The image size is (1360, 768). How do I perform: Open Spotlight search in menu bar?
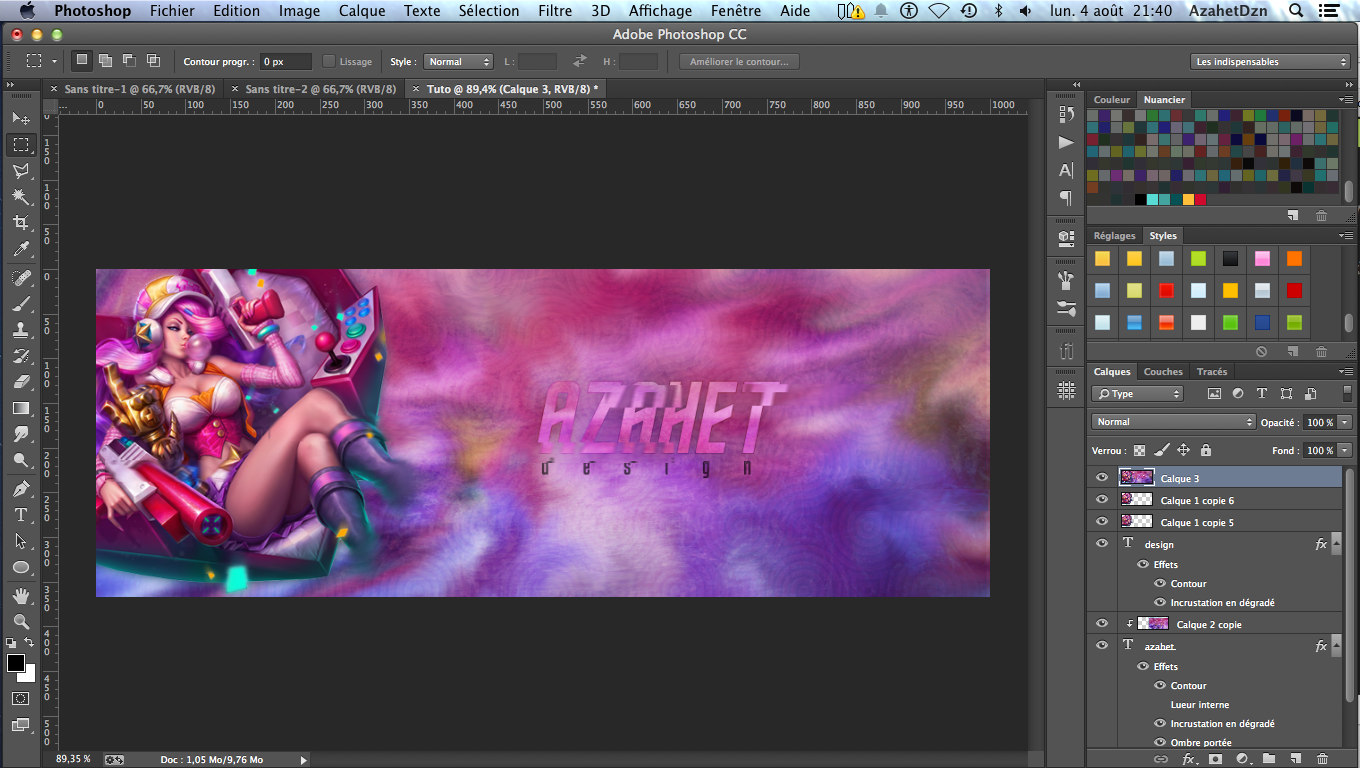click(1296, 11)
